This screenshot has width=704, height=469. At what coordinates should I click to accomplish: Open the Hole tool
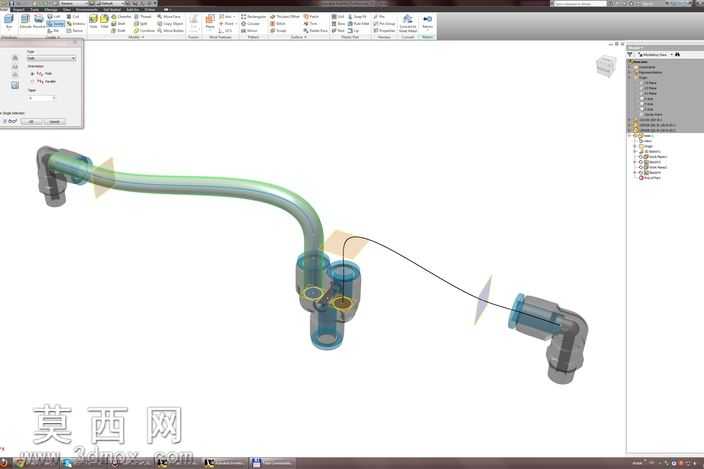[93, 22]
